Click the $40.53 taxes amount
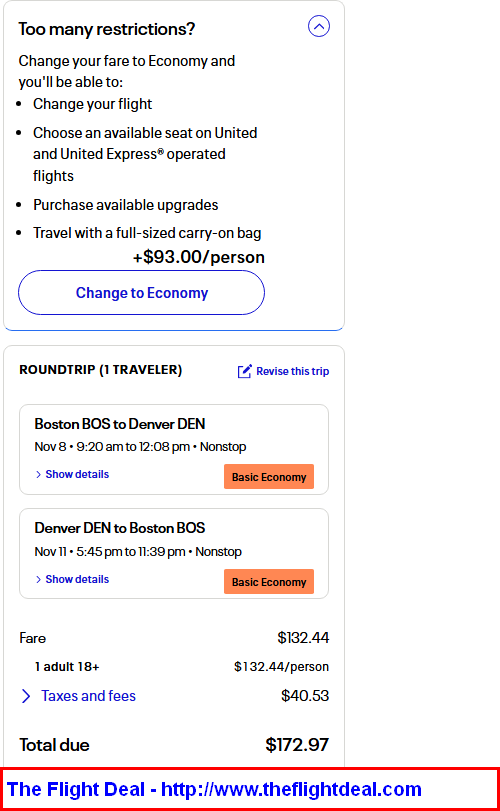 pos(305,696)
